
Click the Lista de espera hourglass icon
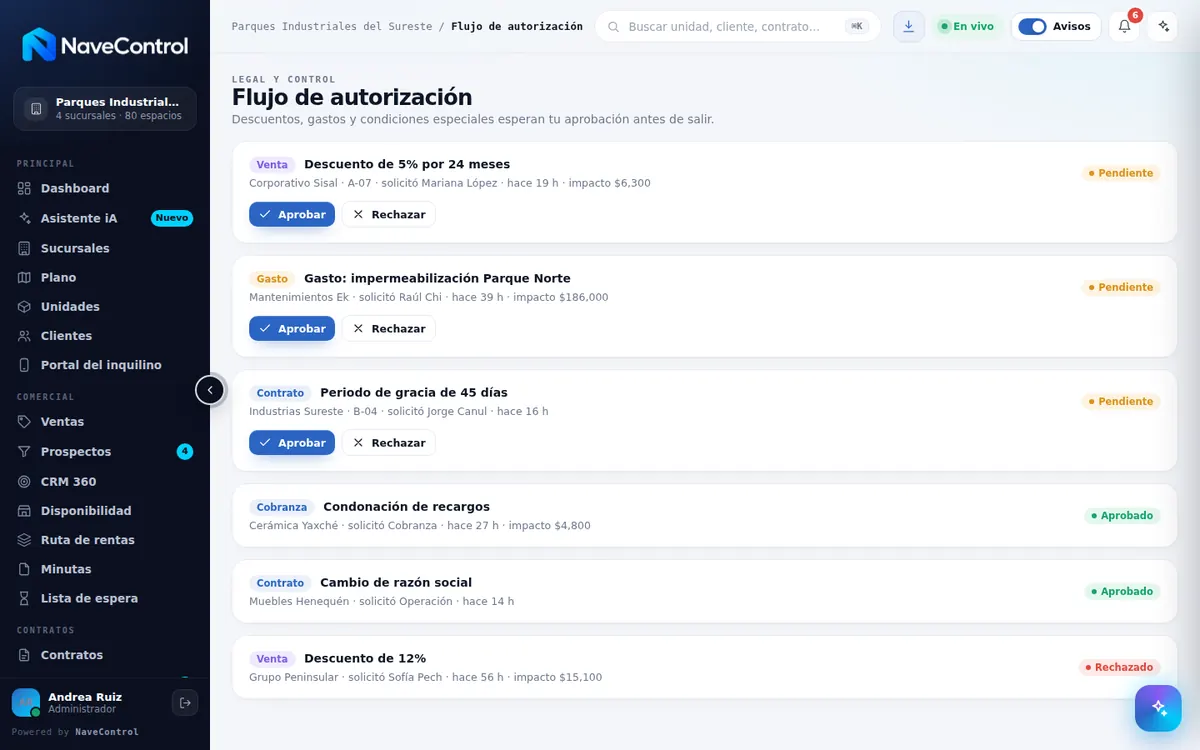coord(25,598)
